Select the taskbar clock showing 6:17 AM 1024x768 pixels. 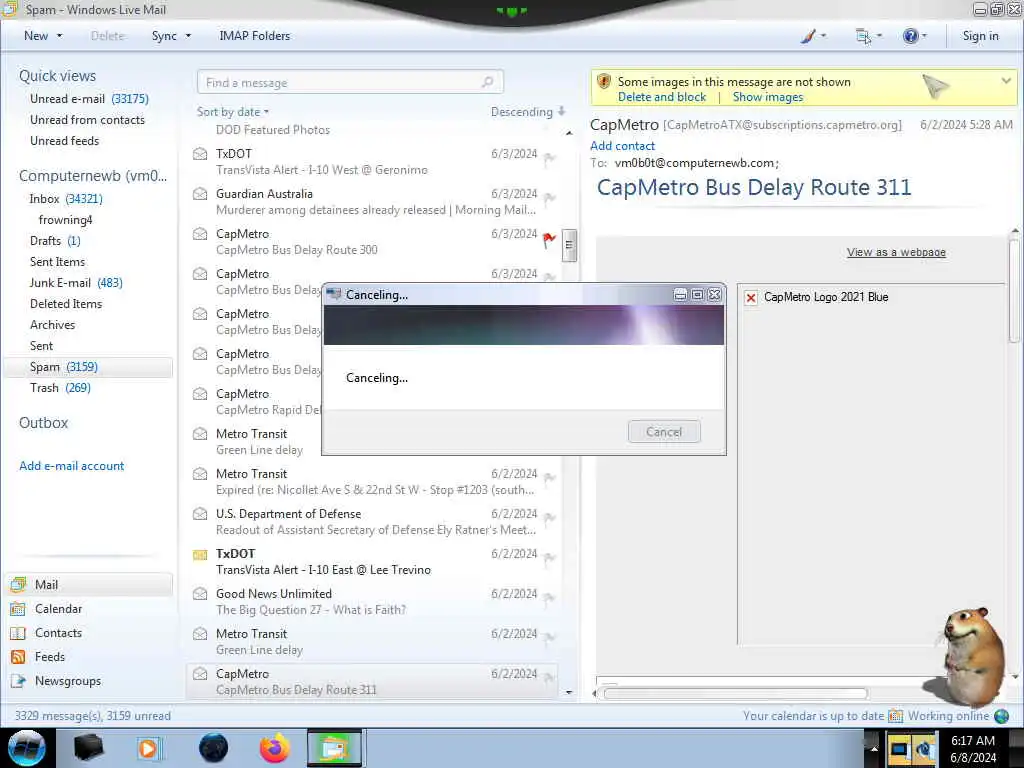click(973, 749)
